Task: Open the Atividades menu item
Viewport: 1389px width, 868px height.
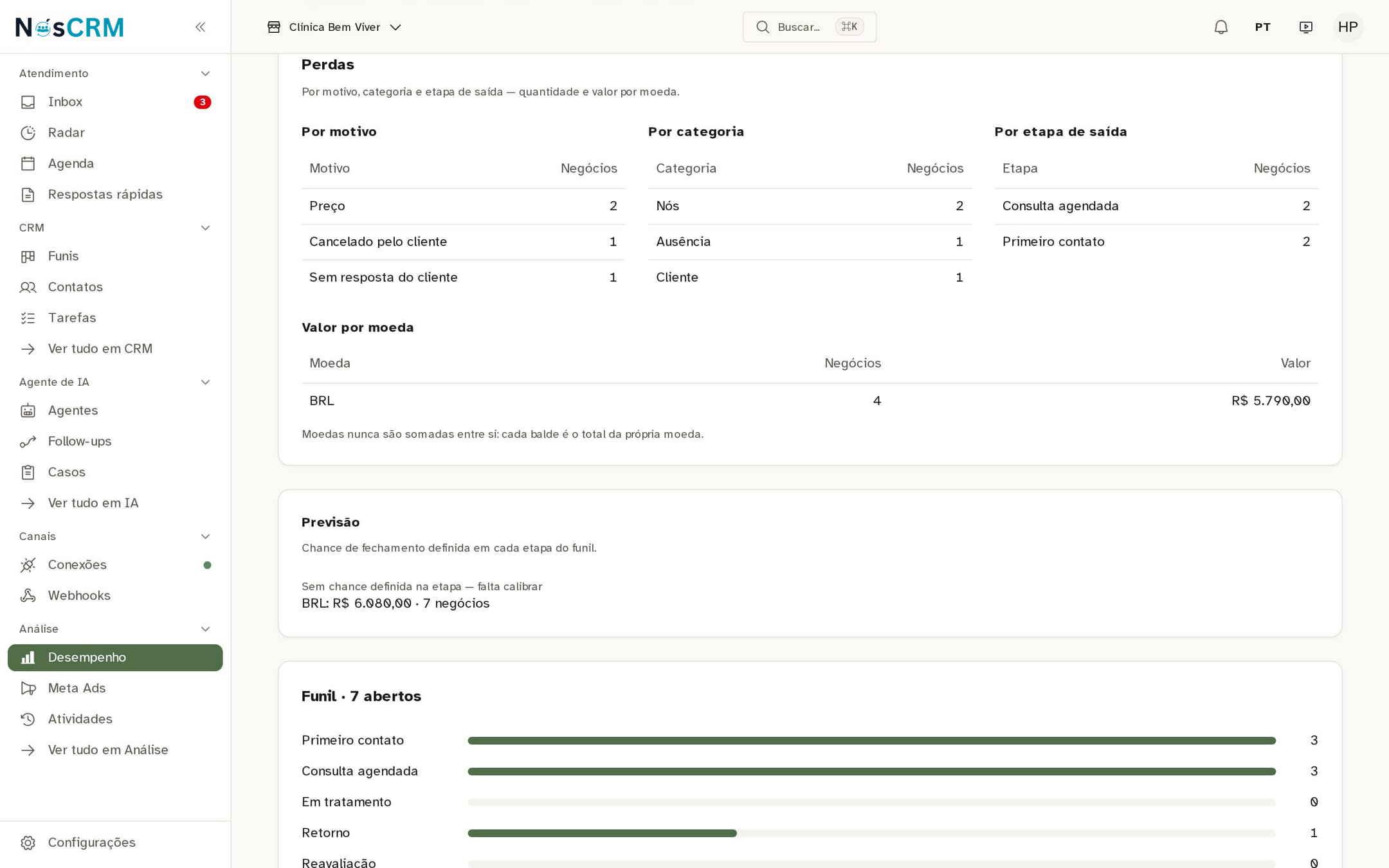Action: click(115, 719)
